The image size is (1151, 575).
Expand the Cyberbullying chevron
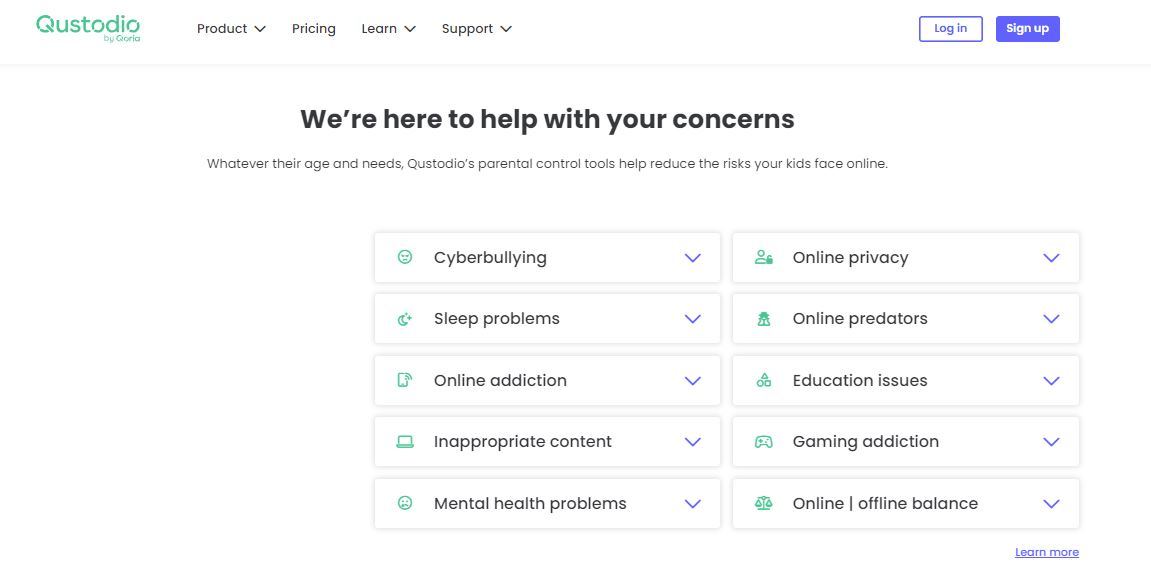click(693, 258)
